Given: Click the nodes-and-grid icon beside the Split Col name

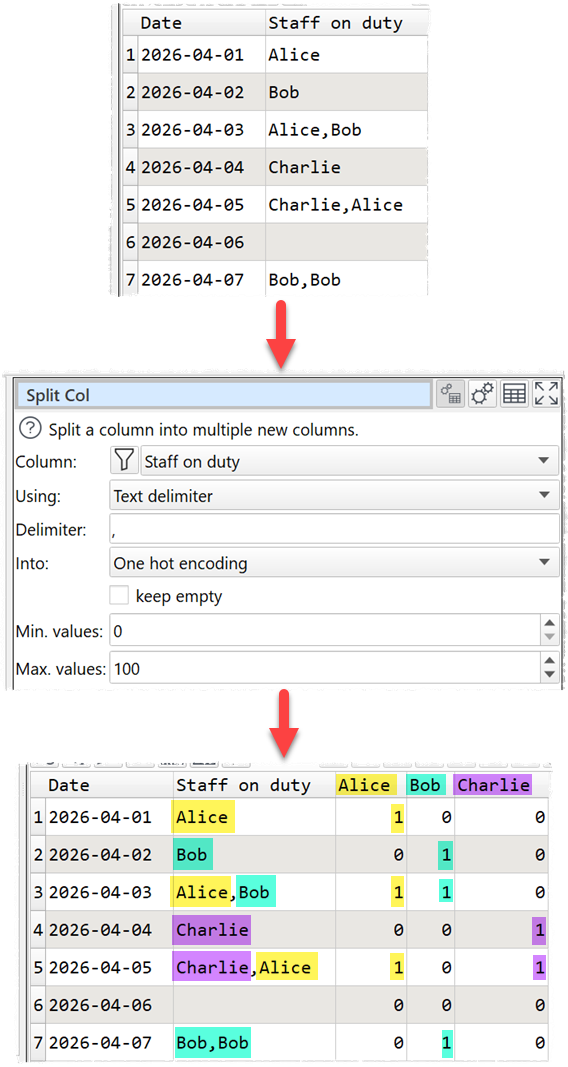Looking at the screenshot, I should coord(450,395).
